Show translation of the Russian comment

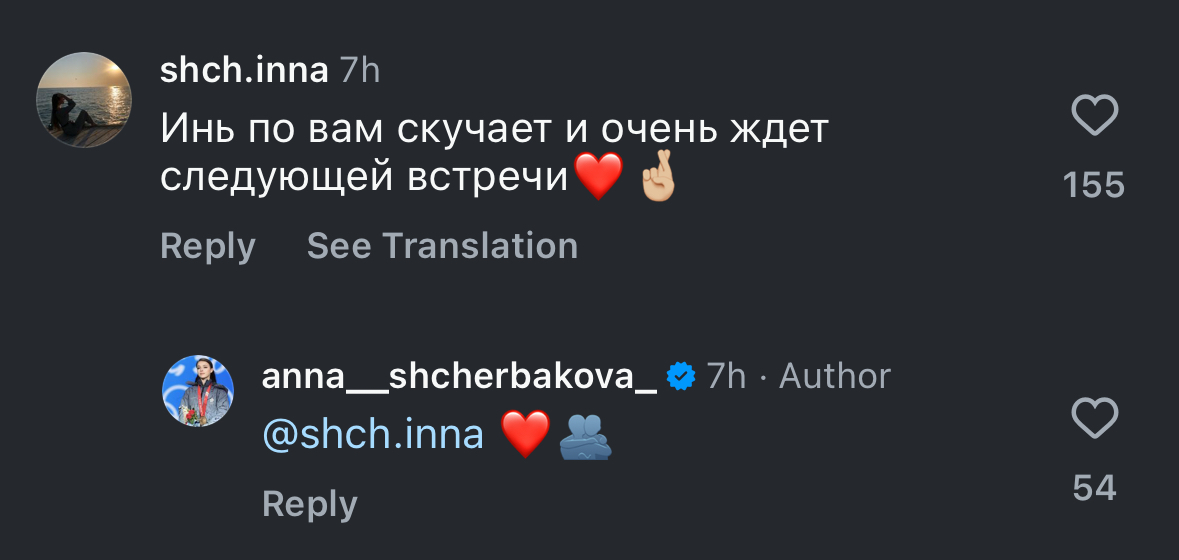442,246
